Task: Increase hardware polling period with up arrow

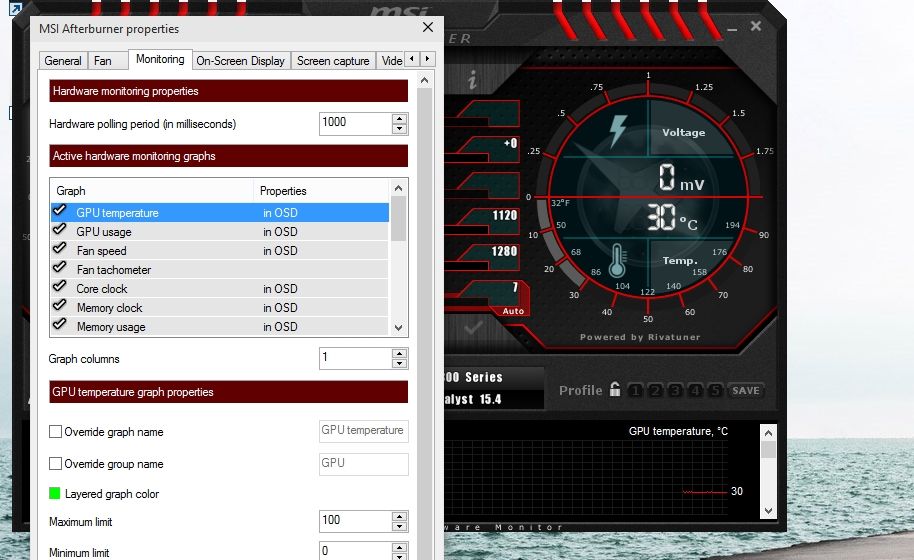Action: click(399, 118)
